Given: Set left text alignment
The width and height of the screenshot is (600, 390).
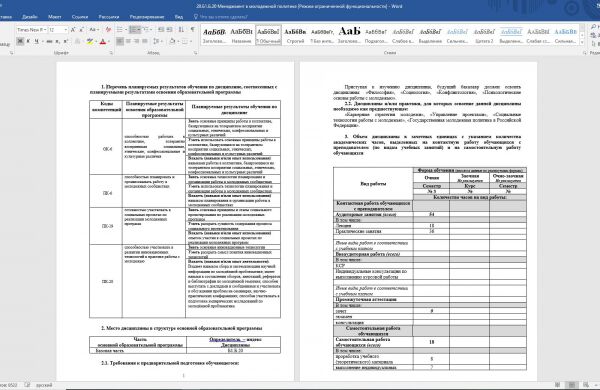Looking at the screenshot, I should tap(120, 41).
